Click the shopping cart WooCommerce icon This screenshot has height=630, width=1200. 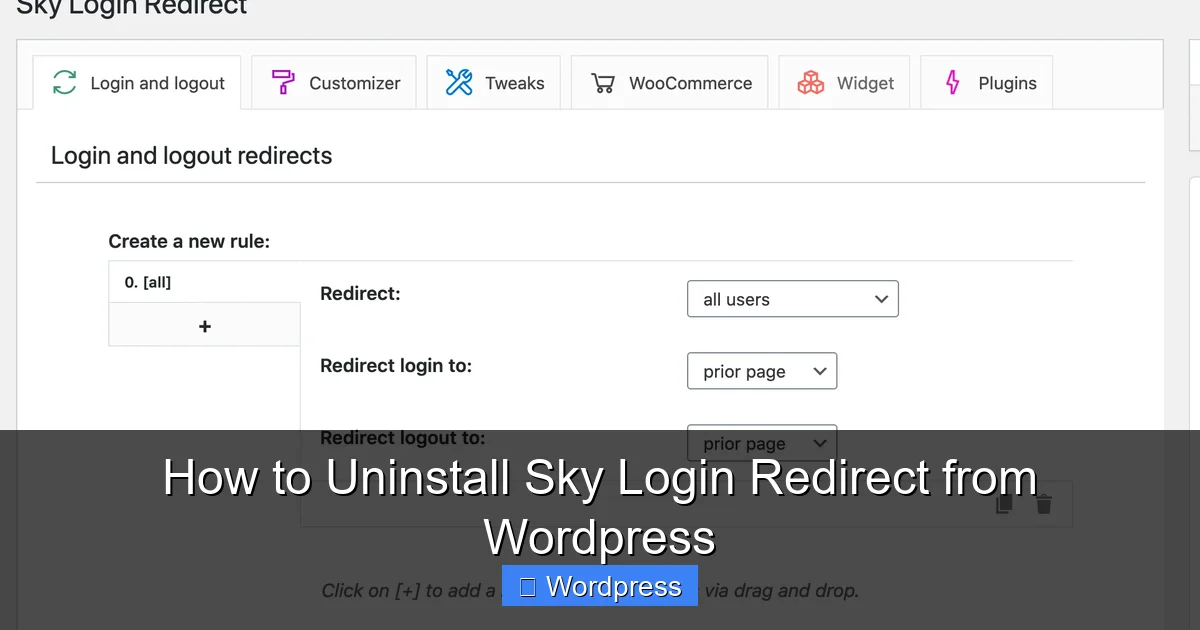coord(602,83)
